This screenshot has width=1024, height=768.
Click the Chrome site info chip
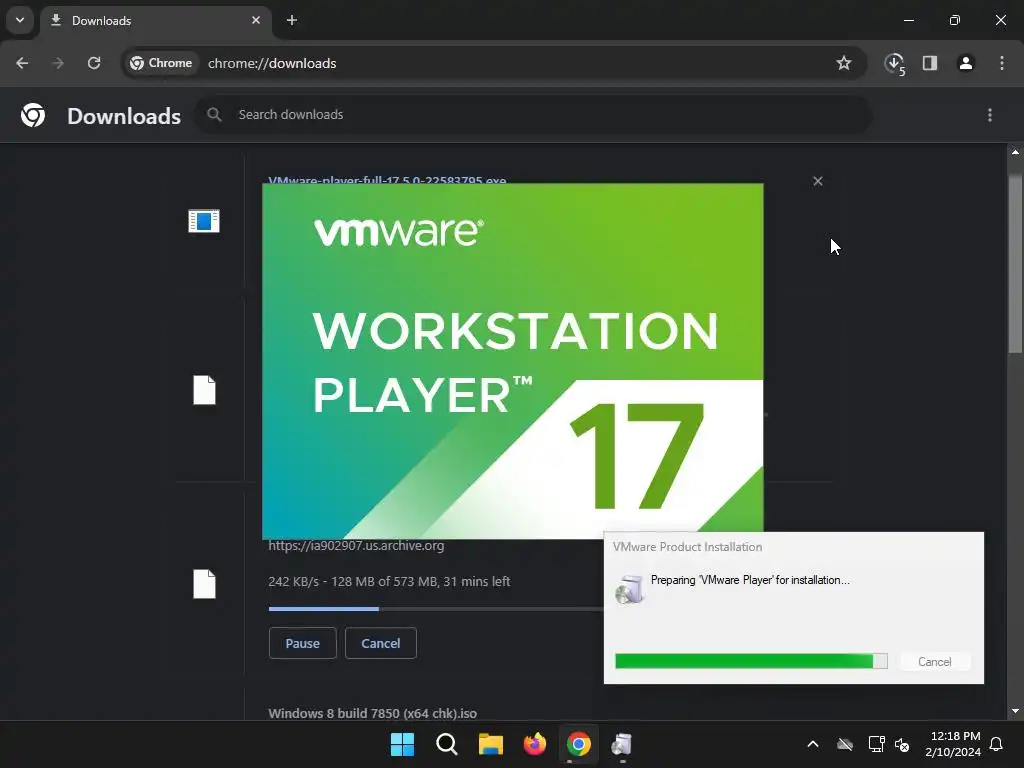(161, 63)
